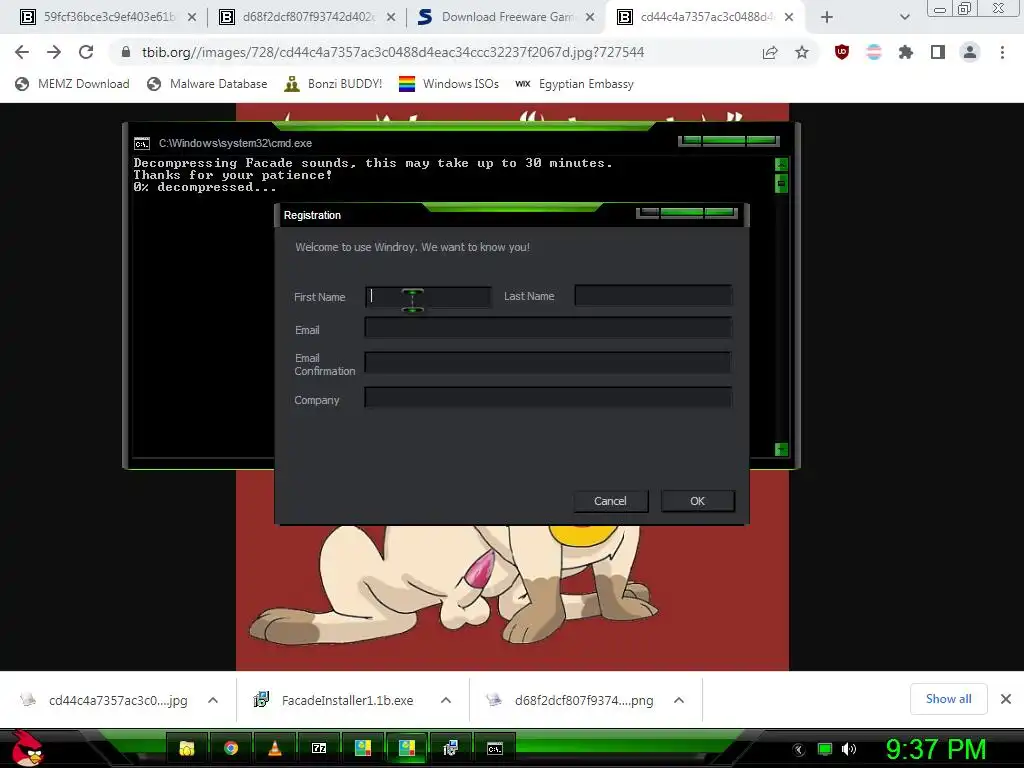Open the uBlock Origin extension icon

click(842, 52)
